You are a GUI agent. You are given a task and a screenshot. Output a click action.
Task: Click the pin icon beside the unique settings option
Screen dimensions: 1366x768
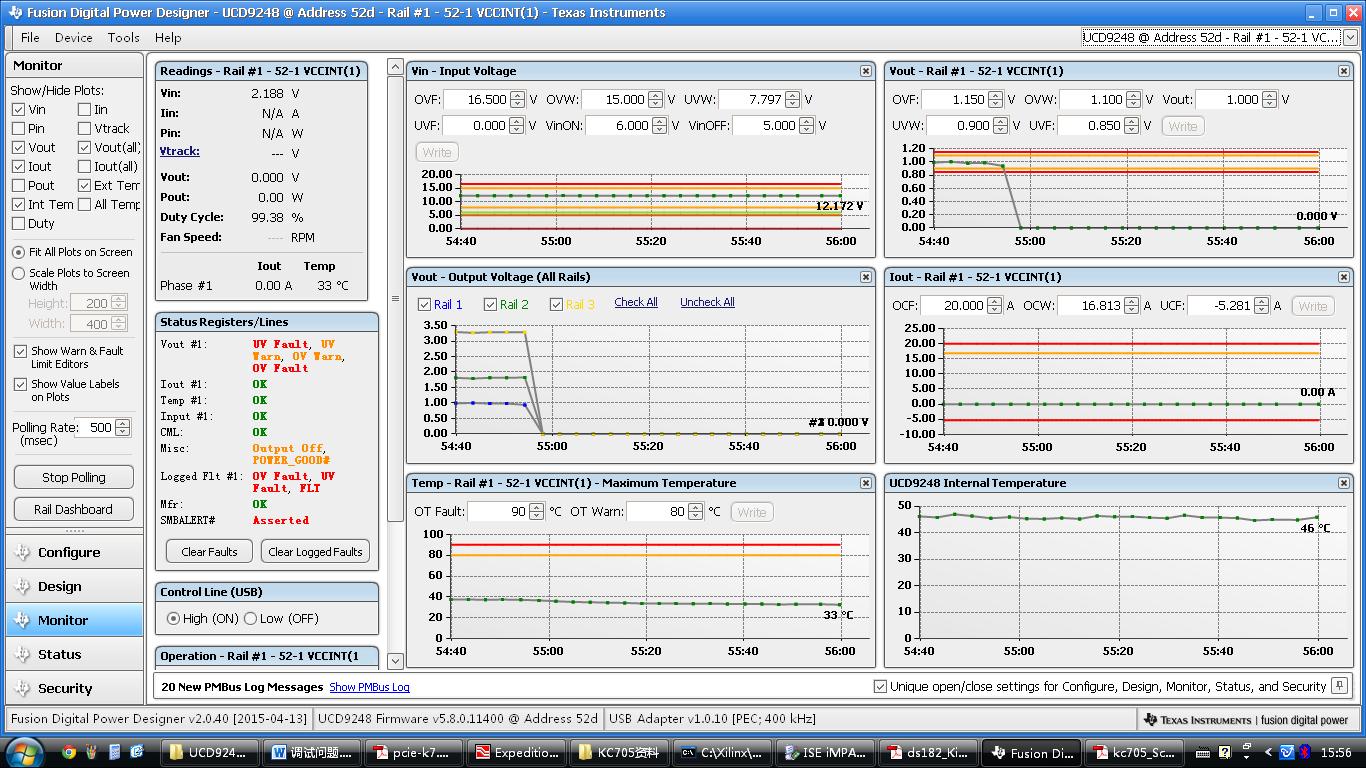pos(1340,686)
